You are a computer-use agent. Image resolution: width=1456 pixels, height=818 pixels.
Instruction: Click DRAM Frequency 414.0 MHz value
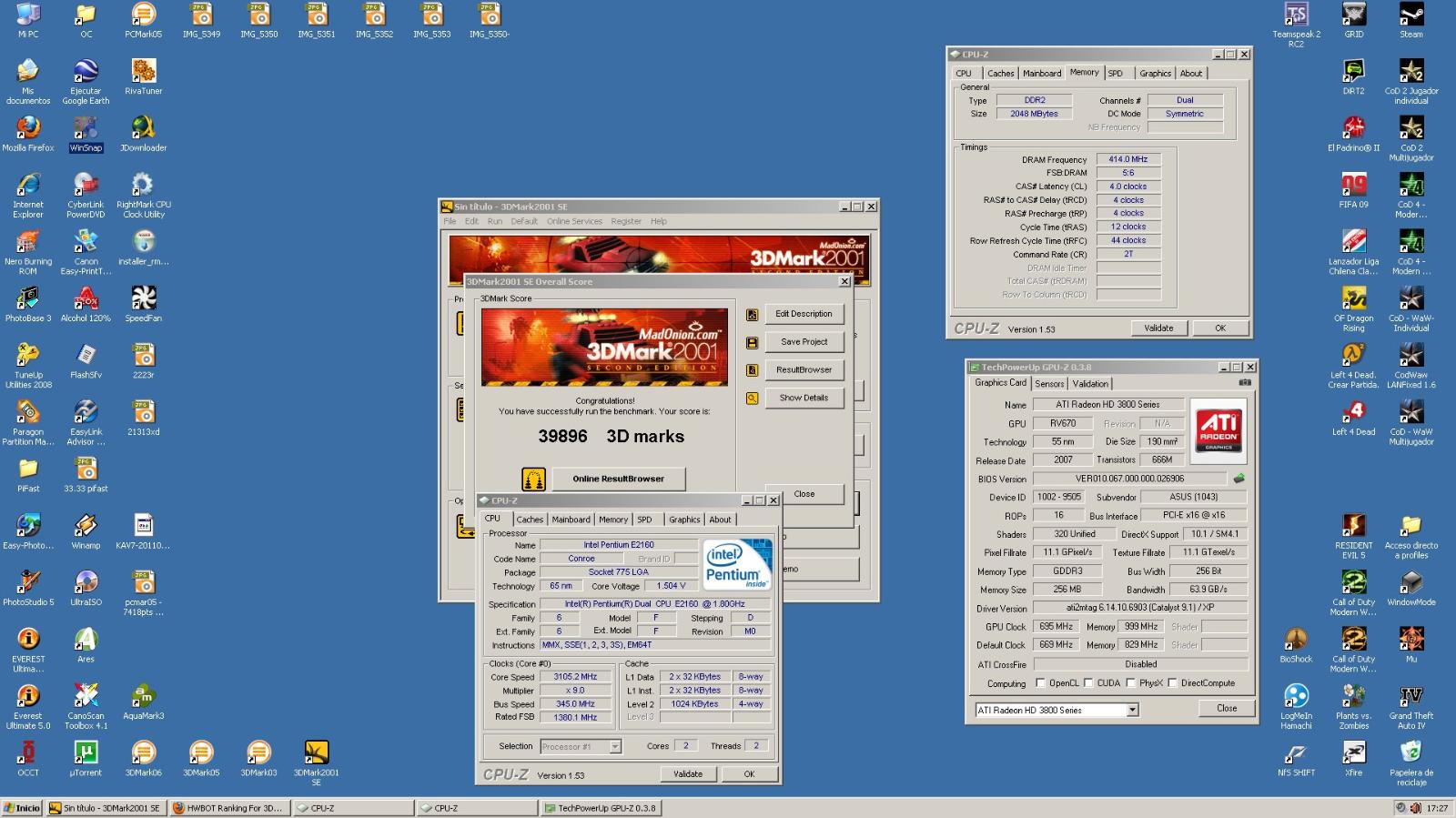1128,159
